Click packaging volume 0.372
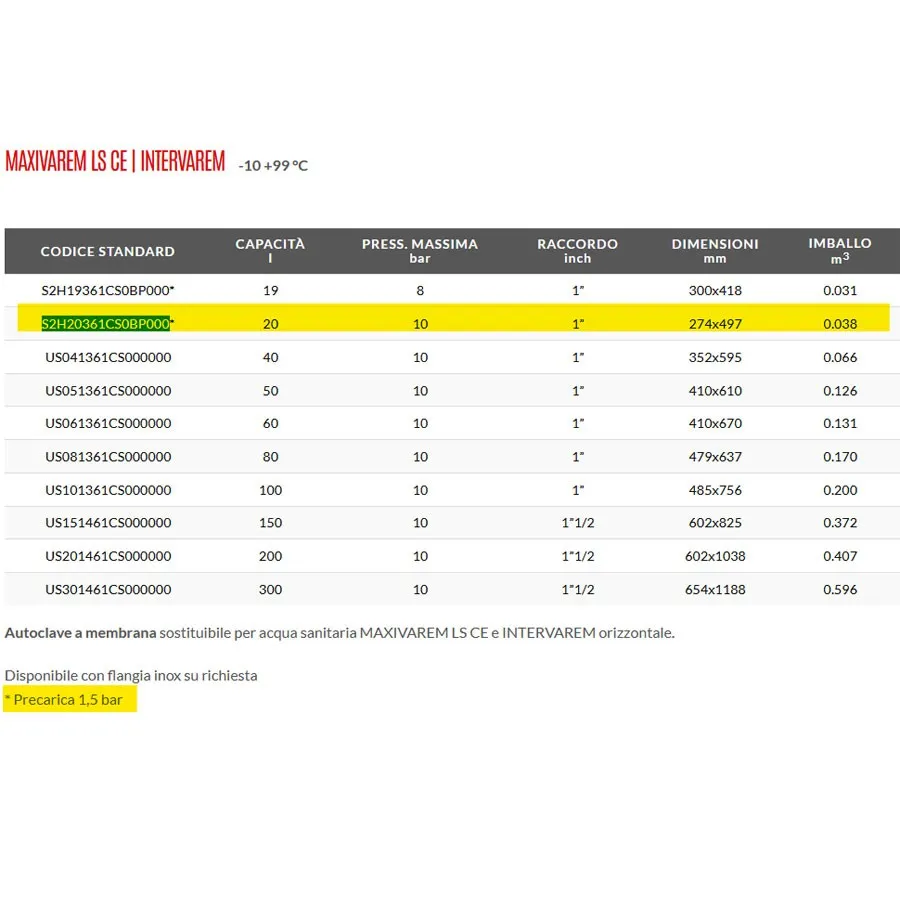This screenshot has height=900, width=900. point(840,523)
